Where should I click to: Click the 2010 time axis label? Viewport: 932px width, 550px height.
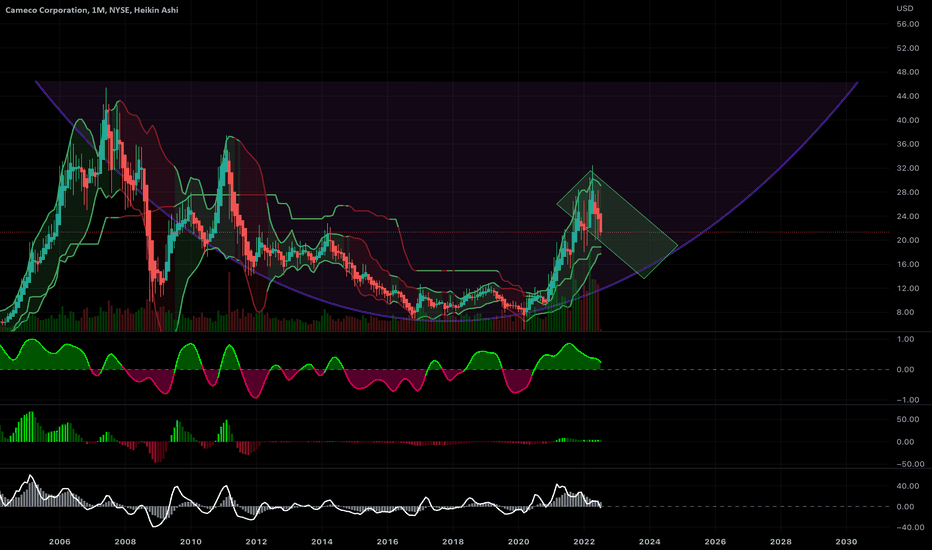click(x=190, y=542)
